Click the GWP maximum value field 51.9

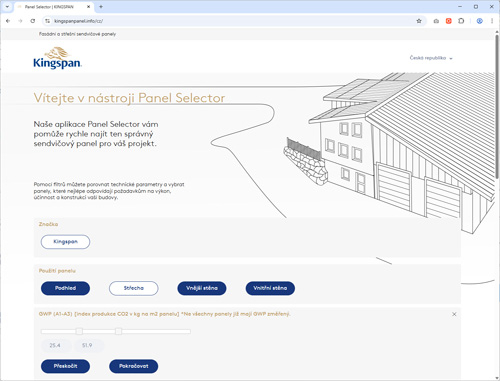point(88,345)
